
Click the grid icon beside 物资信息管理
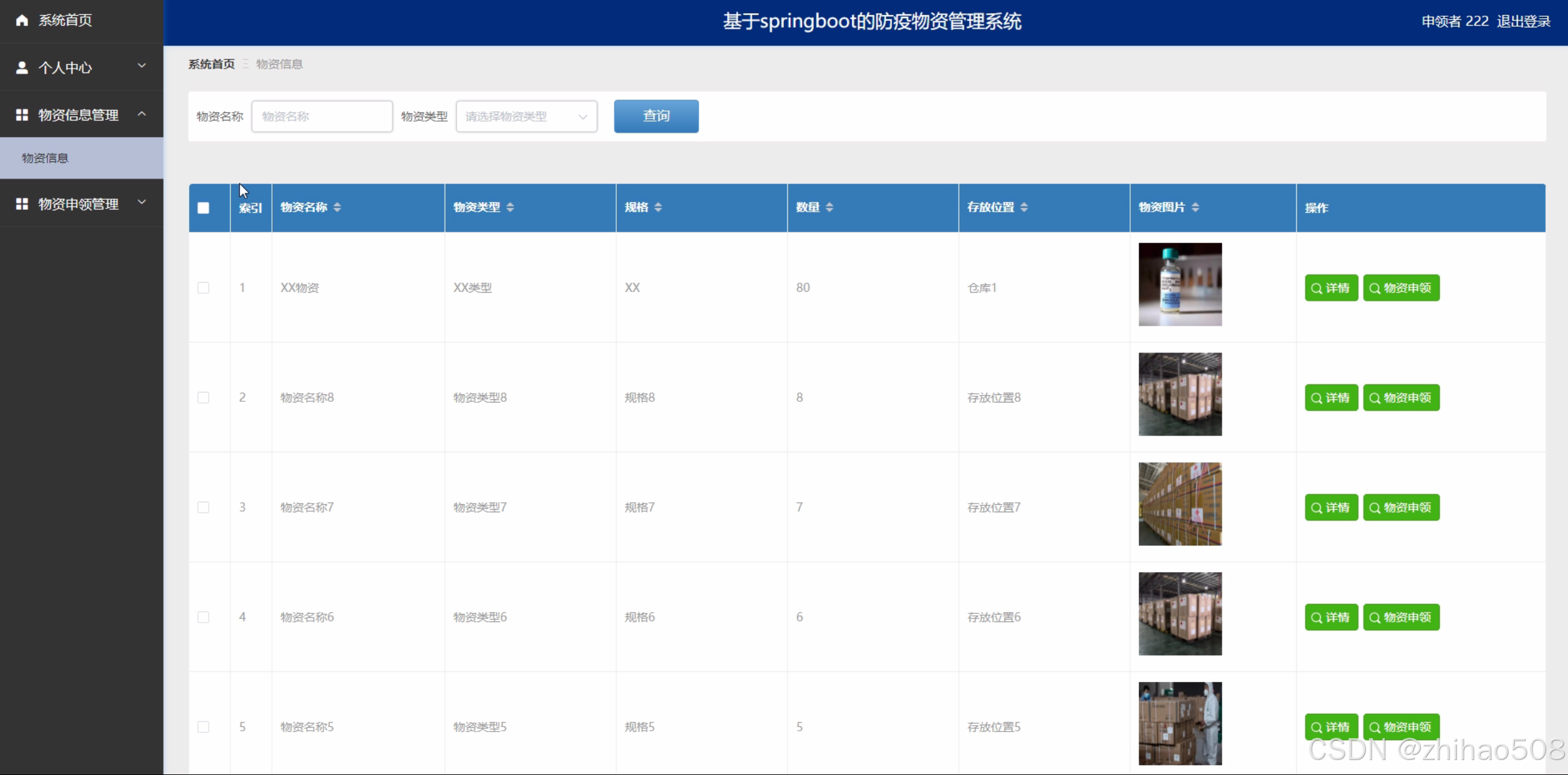click(x=22, y=115)
